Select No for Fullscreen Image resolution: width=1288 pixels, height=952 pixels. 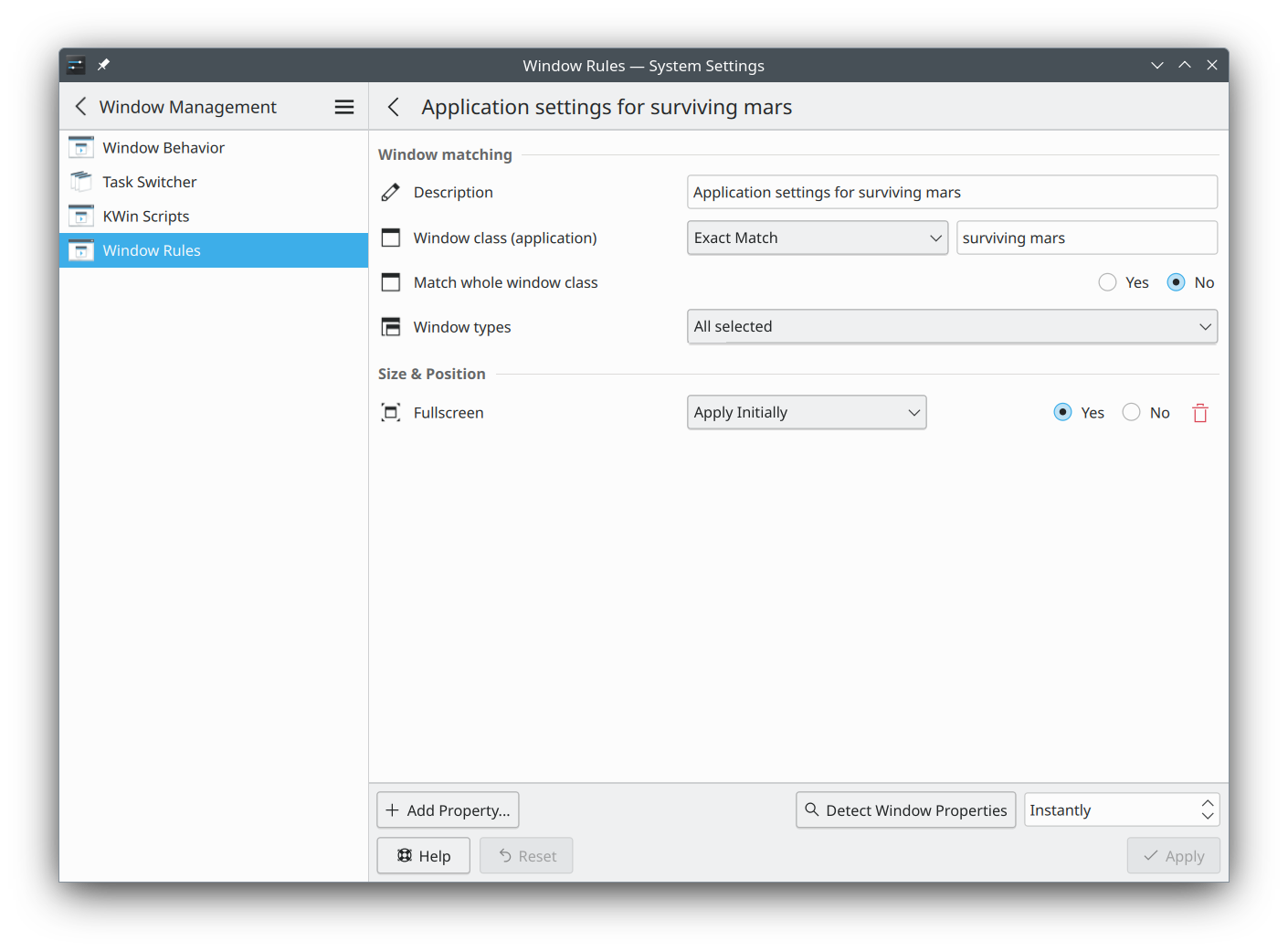(1132, 412)
